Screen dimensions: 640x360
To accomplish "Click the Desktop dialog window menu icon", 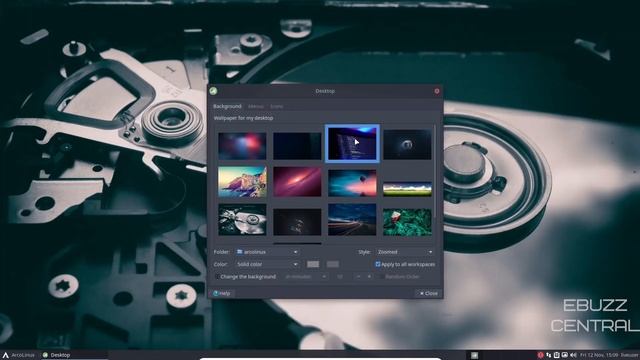I will pyautogui.click(x=213, y=91).
